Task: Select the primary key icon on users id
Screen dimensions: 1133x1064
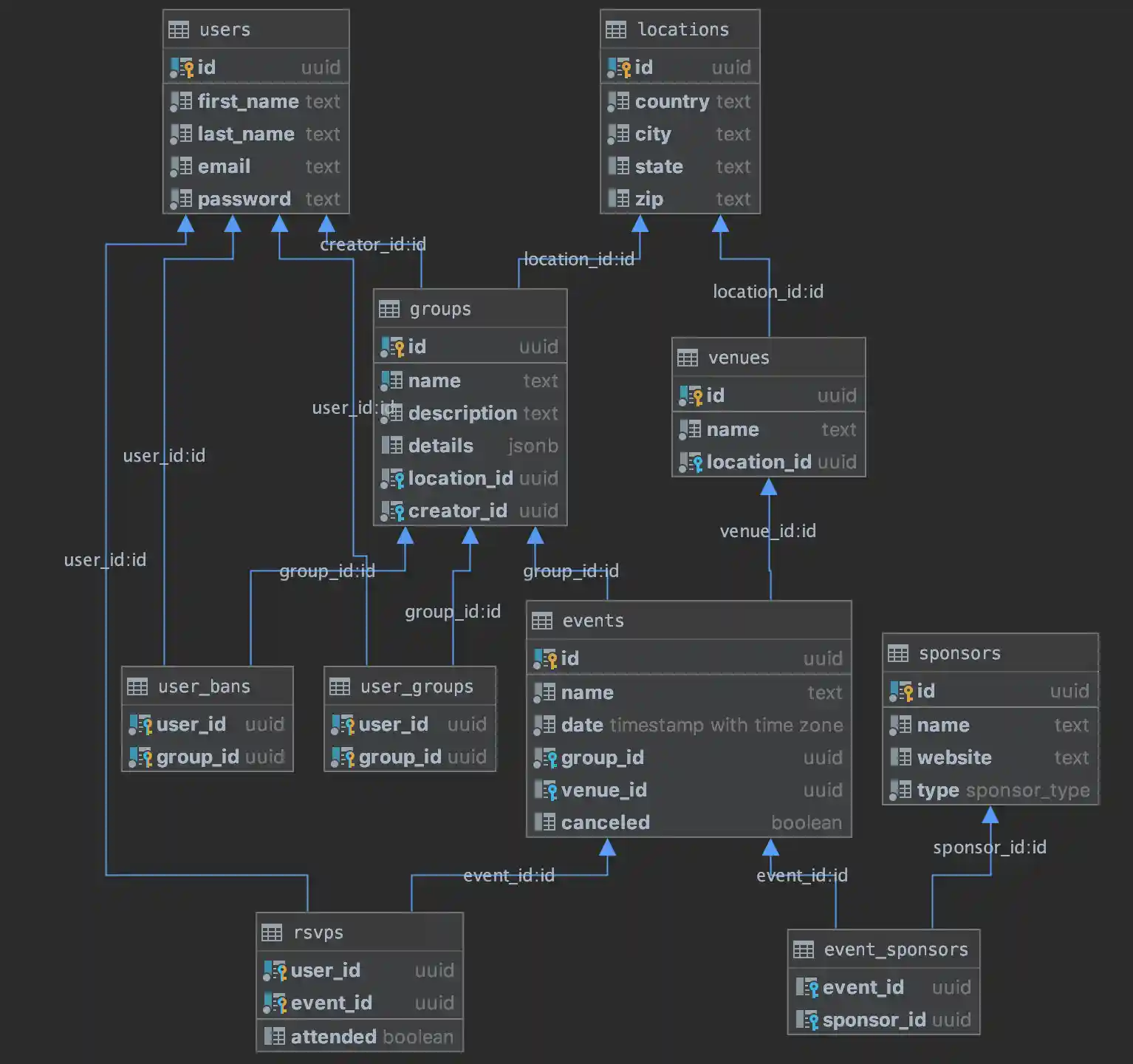Action: (181, 67)
